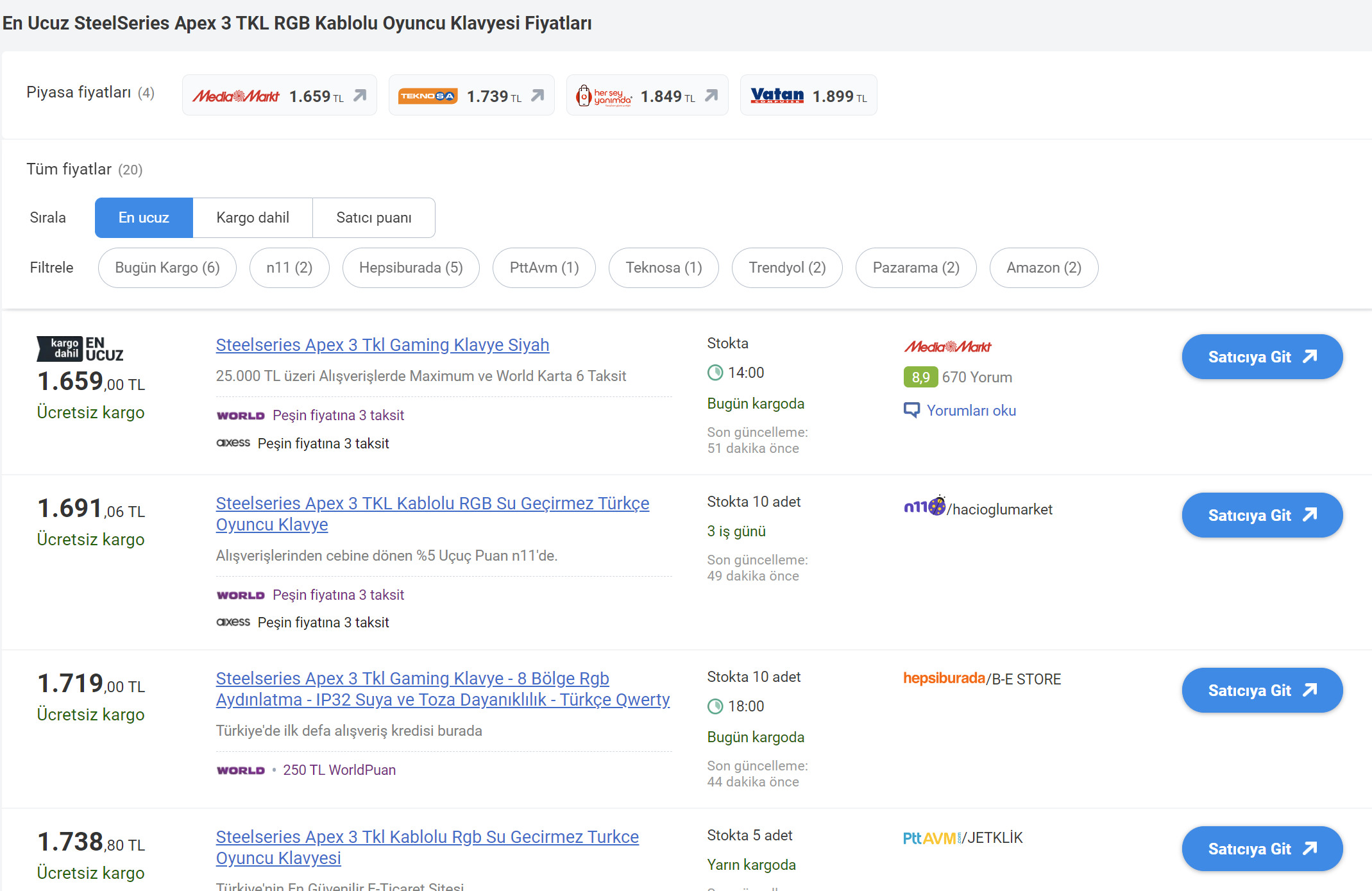Open 8 Bölge Rgb Aydınlatma listing link
Viewport: 1372px width, 891px height.
(x=443, y=689)
